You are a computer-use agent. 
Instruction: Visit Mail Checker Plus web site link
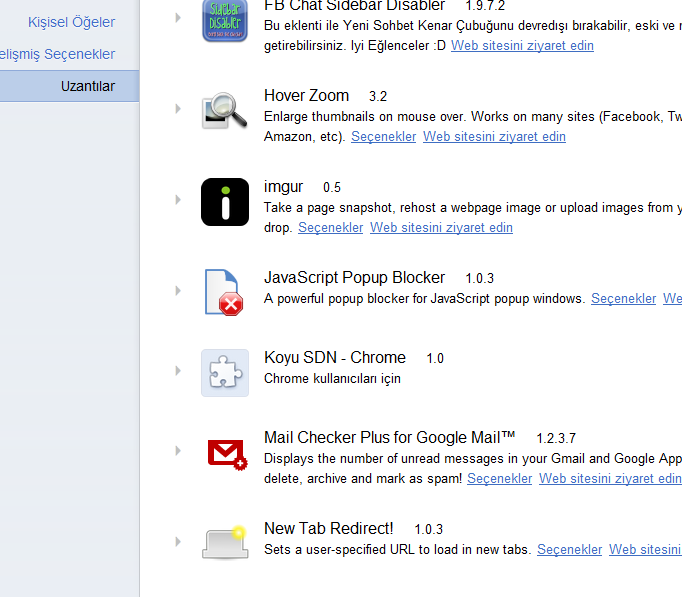tap(610, 479)
